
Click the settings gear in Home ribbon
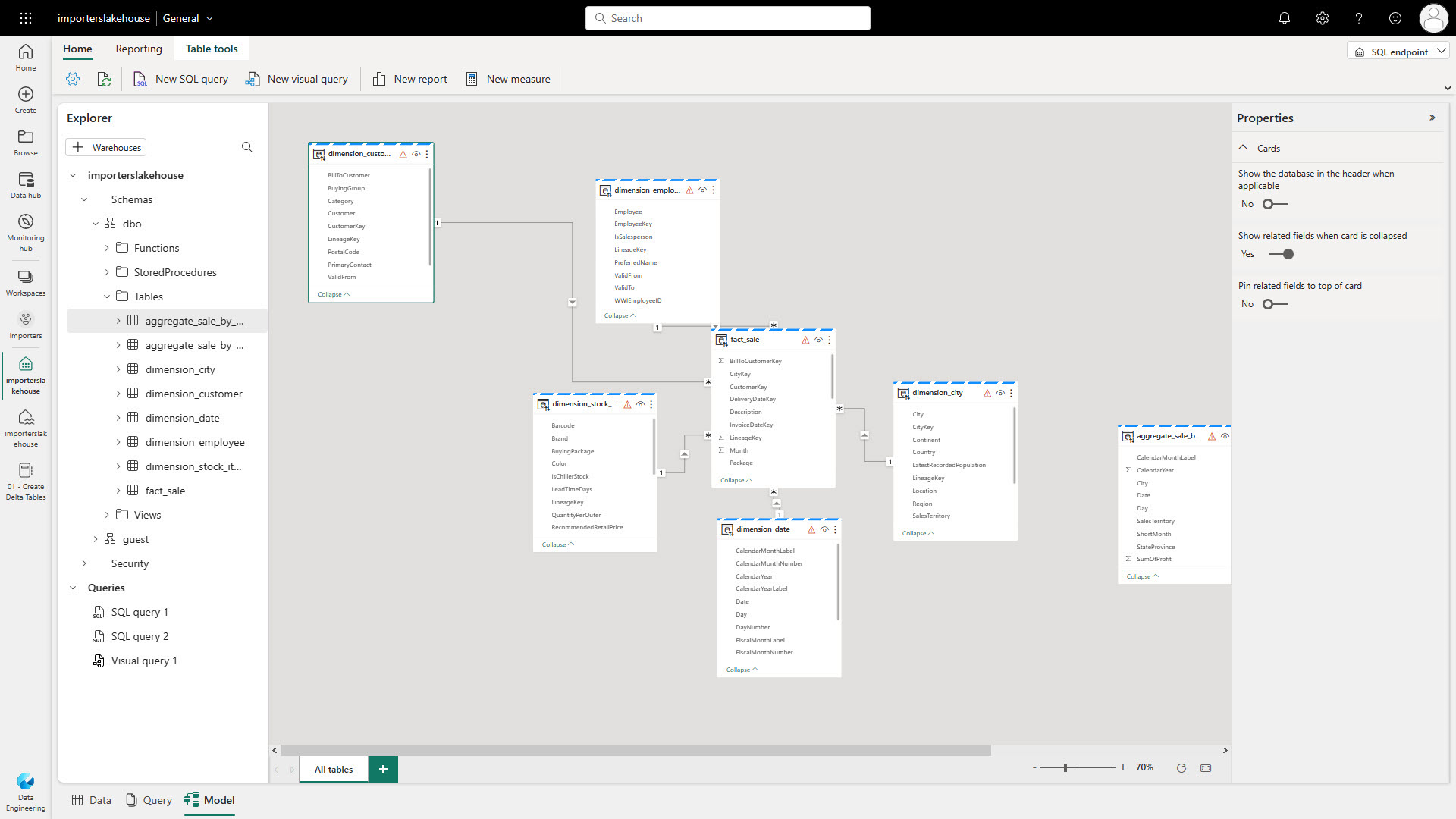[x=73, y=79]
